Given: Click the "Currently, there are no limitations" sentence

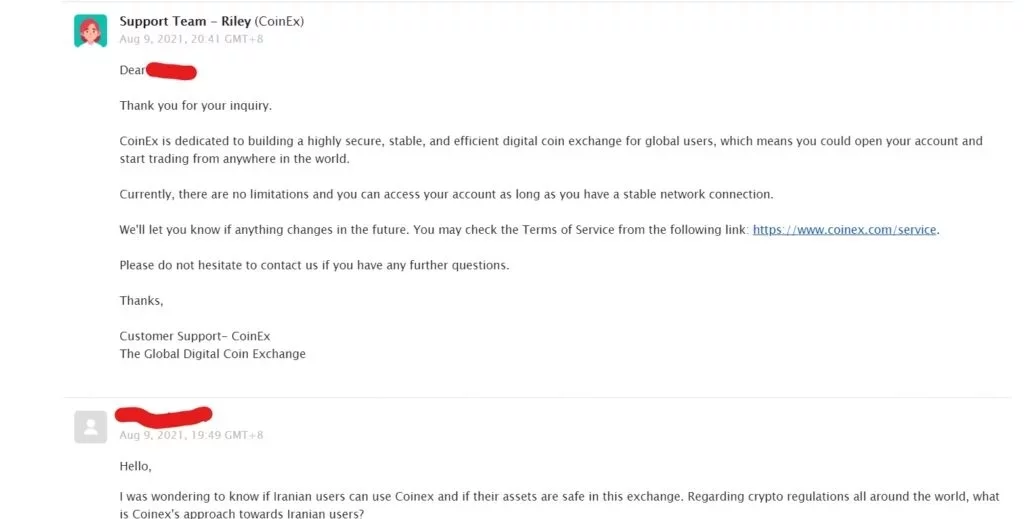Looking at the screenshot, I should [x=446, y=194].
